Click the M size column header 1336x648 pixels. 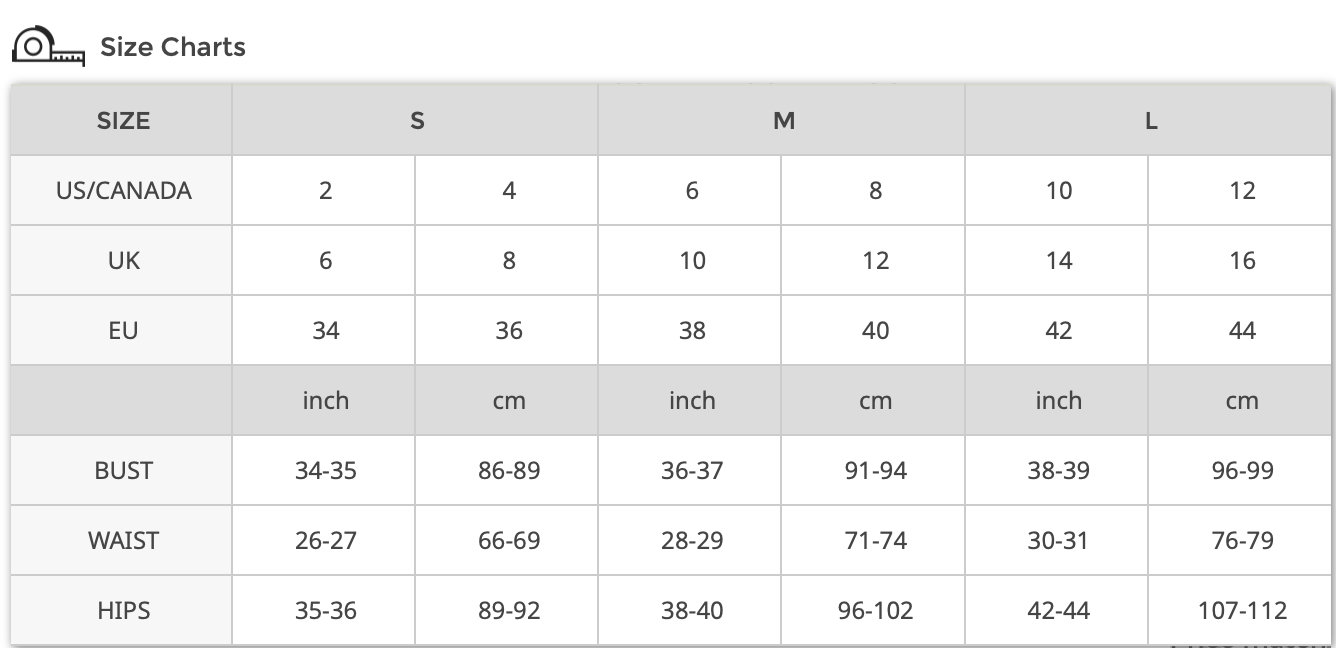783,121
